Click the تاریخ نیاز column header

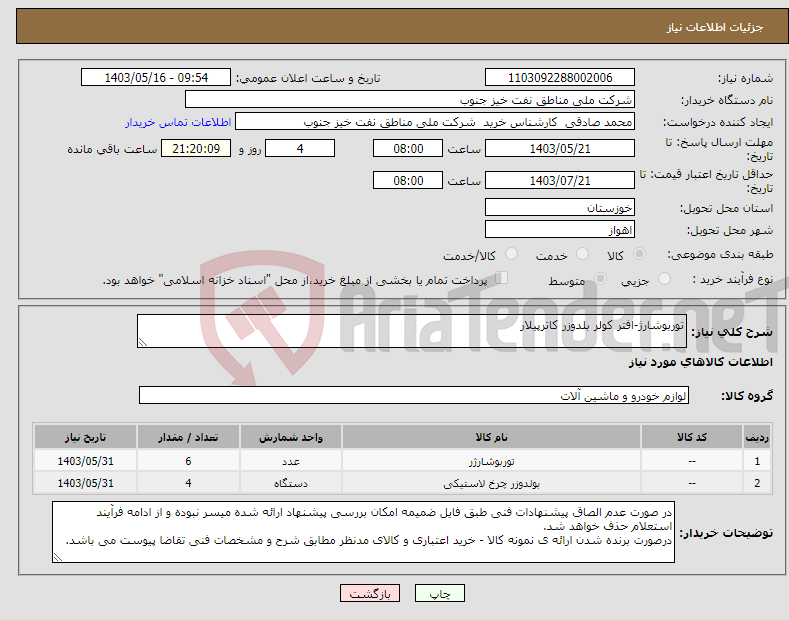point(86,437)
